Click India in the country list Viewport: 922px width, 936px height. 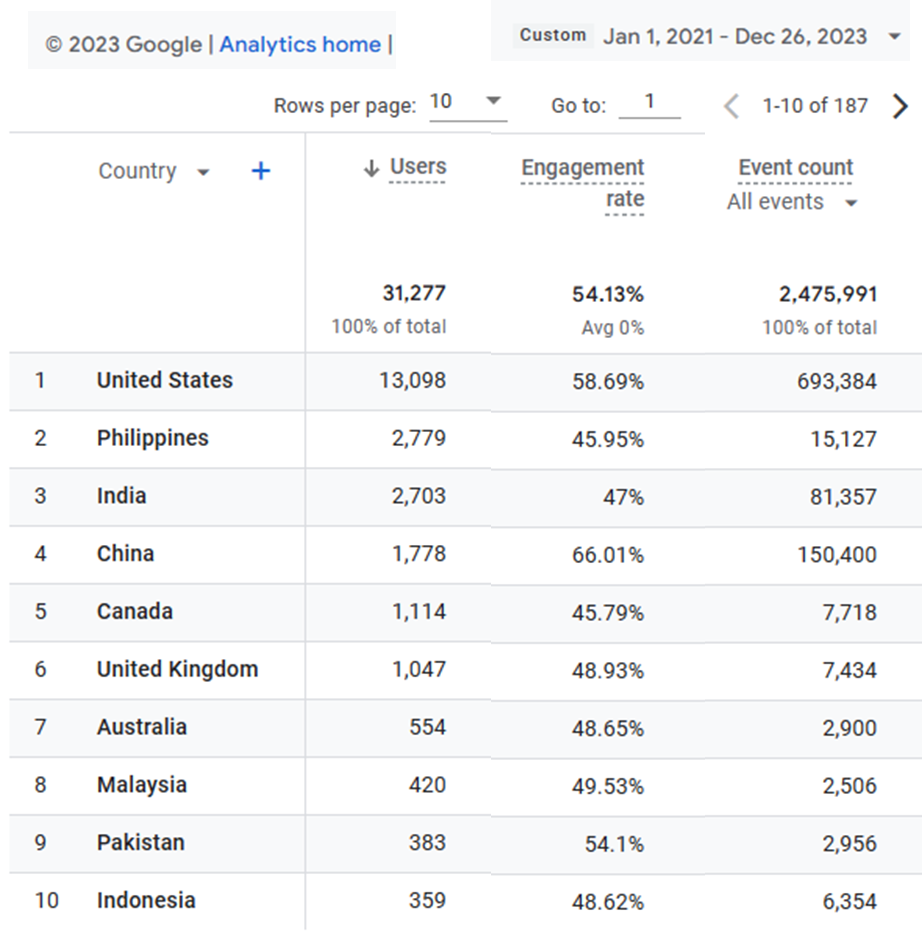(121, 496)
